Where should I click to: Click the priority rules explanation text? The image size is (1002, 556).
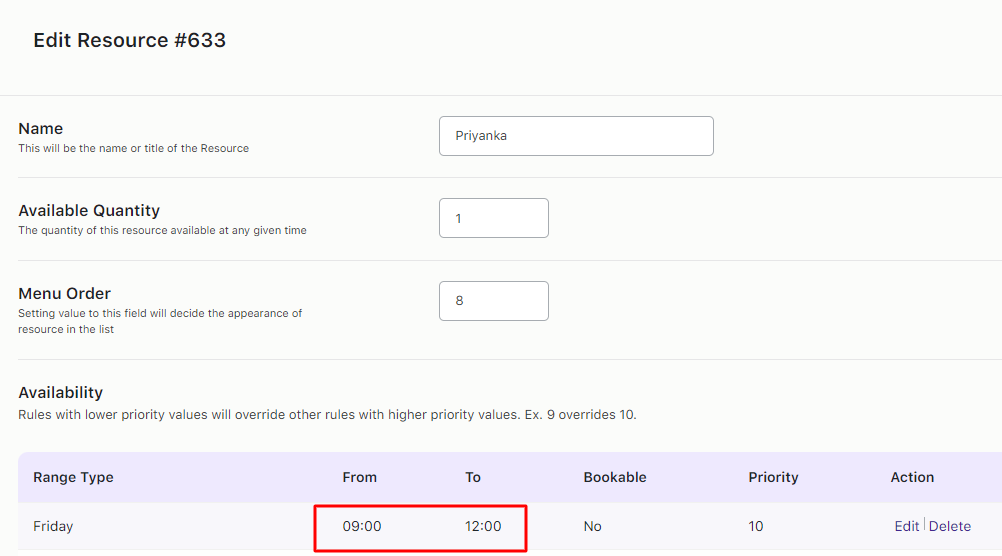327,415
